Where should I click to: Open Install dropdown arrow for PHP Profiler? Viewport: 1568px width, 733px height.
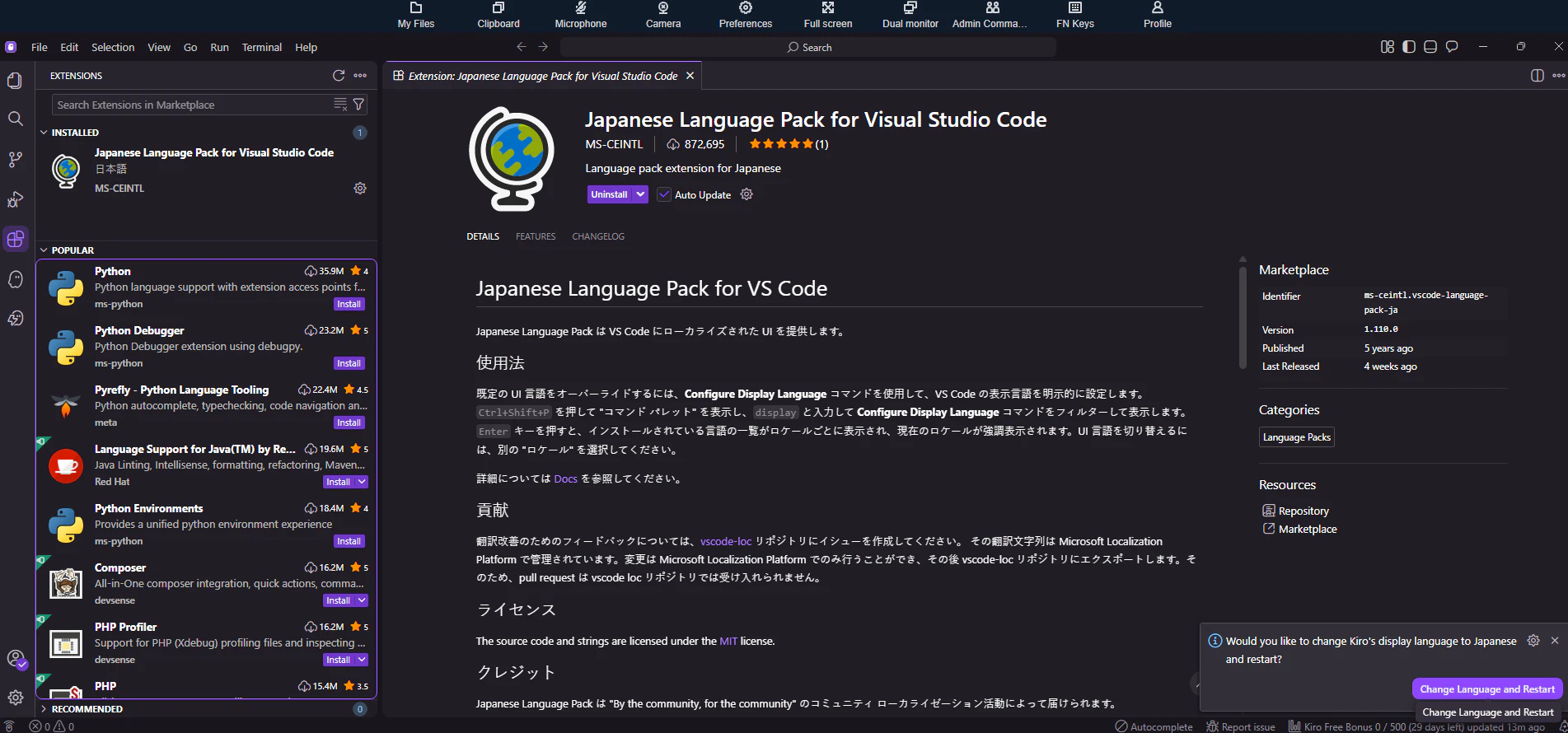tap(362, 660)
